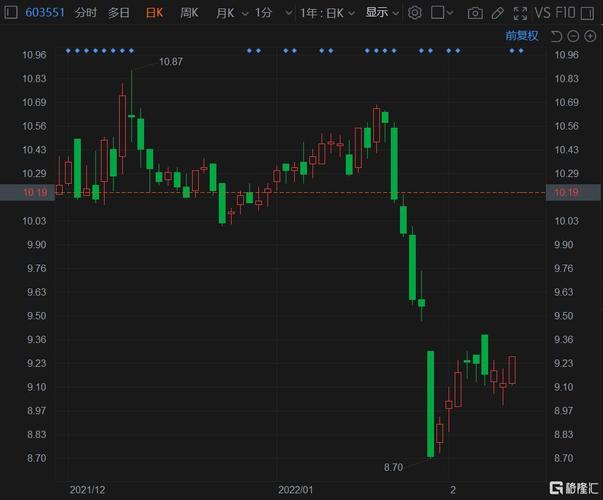Viewport: 603px width, 500px height.
Task: Click the 2022/01 date axis label
Action: (295, 490)
